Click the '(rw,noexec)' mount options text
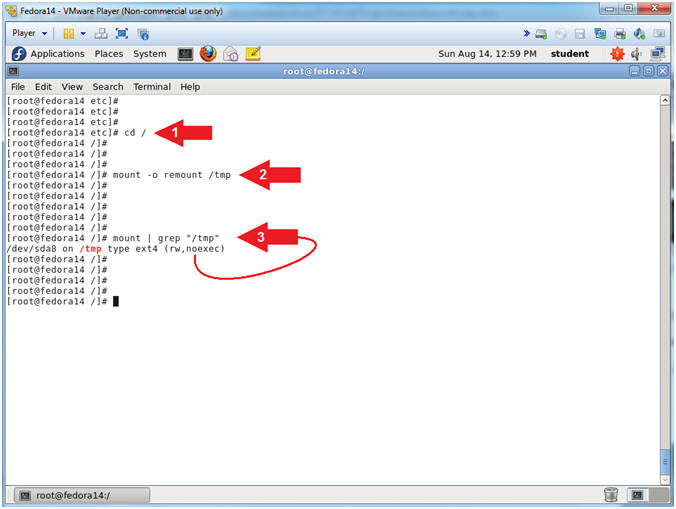 pyautogui.click(x=194, y=249)
